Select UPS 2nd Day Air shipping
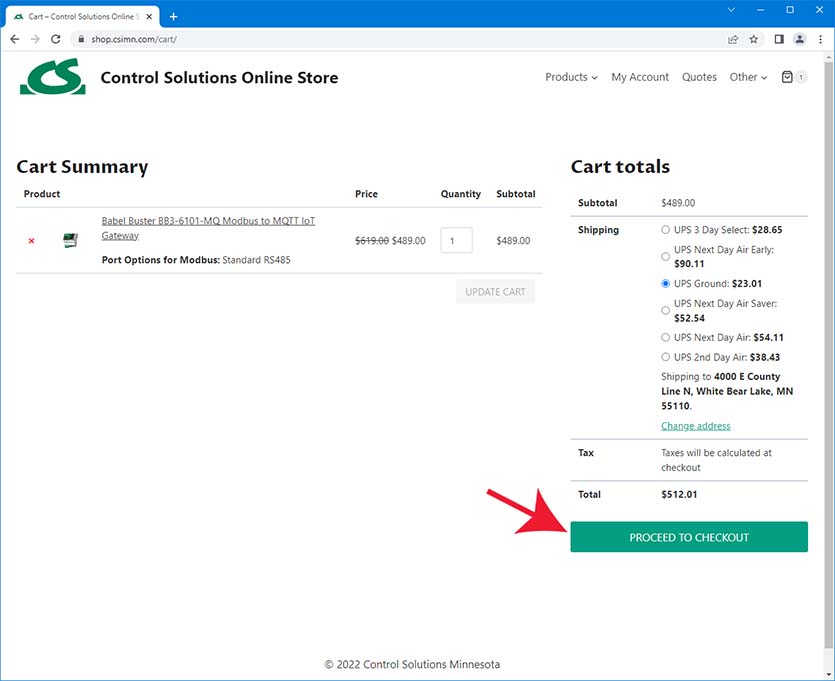Image resolution: width=835 pixels, height=681 pixels. (x=665, y=357)
